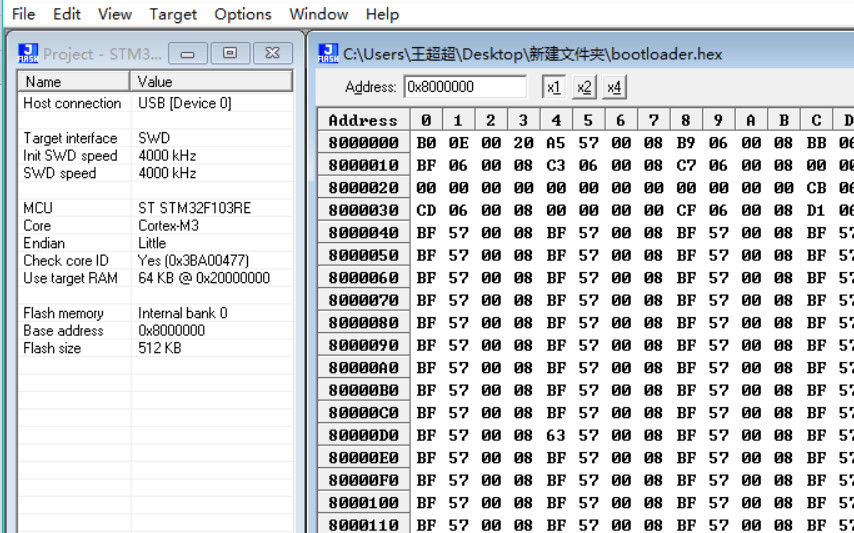
Task: Click the Address input field
Action: (x=465, y=87)
